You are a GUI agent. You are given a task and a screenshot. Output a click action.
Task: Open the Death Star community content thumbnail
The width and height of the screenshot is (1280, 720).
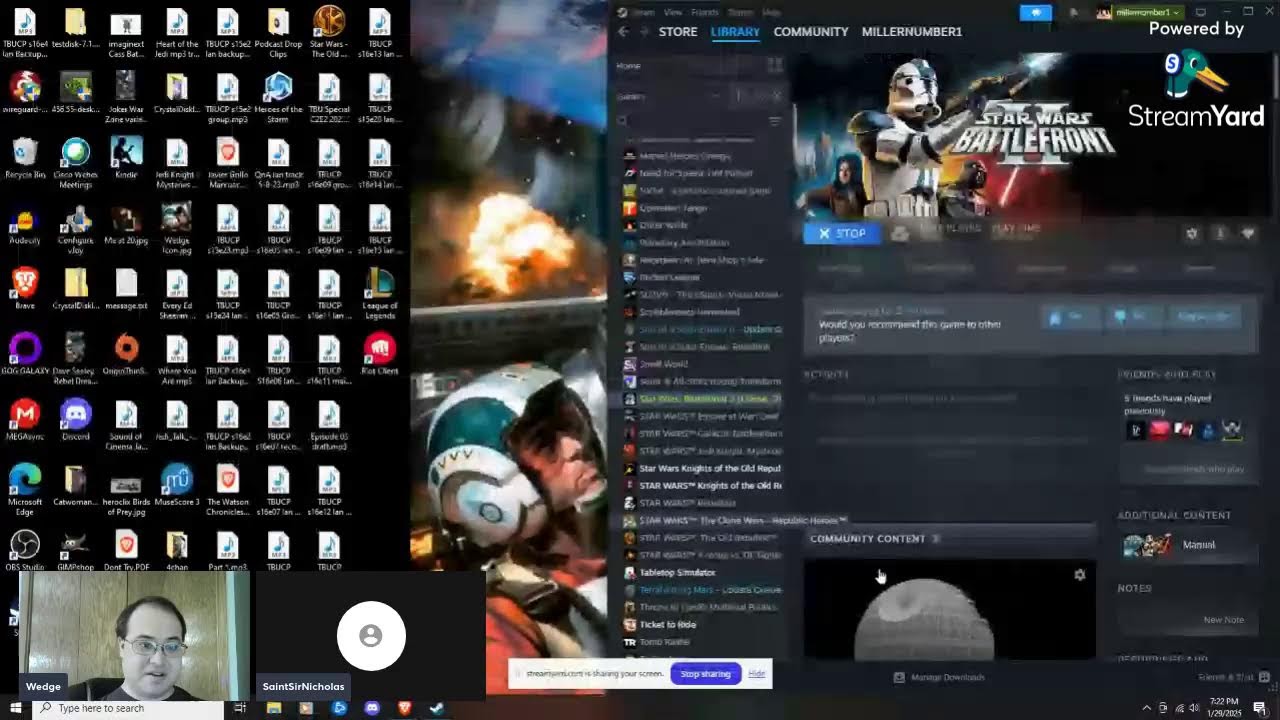(x=949, y=610)
